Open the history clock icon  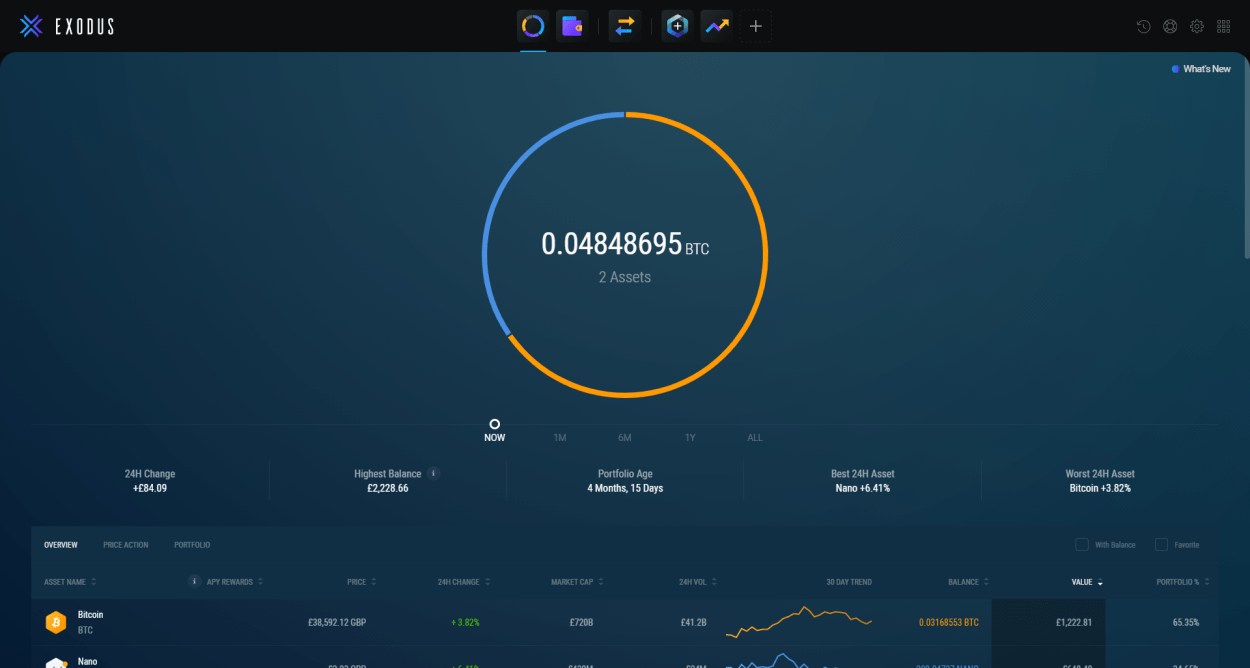click(x=1144, y=27)
